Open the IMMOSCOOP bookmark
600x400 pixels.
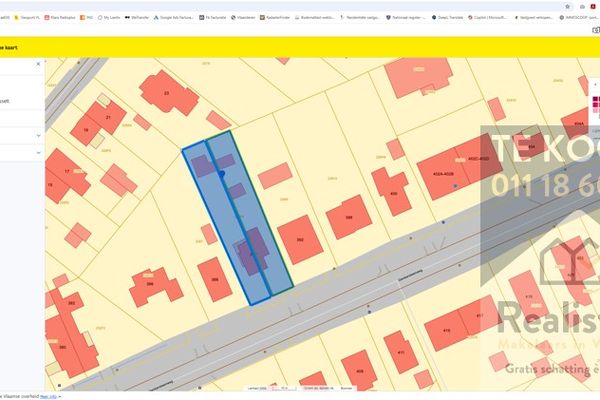click(579, 18)
